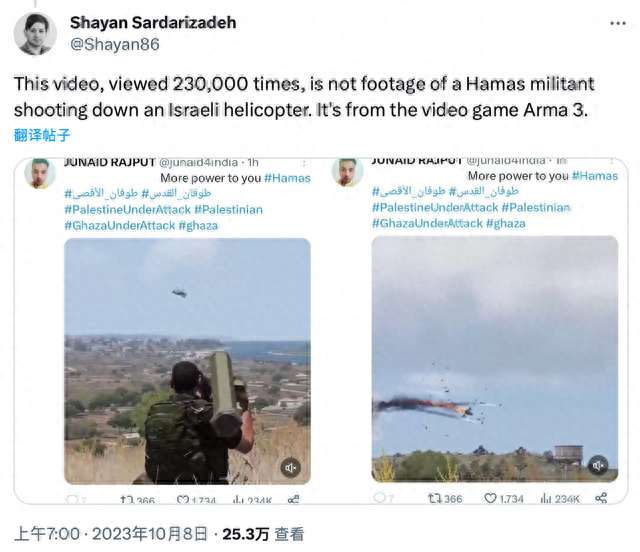Click the 翻译帖子 translate post link
The width and height of the screenshot is (640, 552).
(x=42, y=135)
